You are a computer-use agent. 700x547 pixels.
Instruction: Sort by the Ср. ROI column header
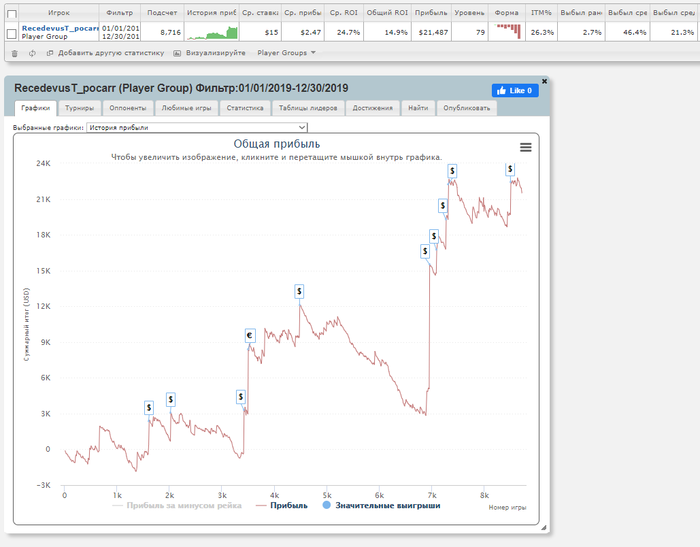[344, 13]
